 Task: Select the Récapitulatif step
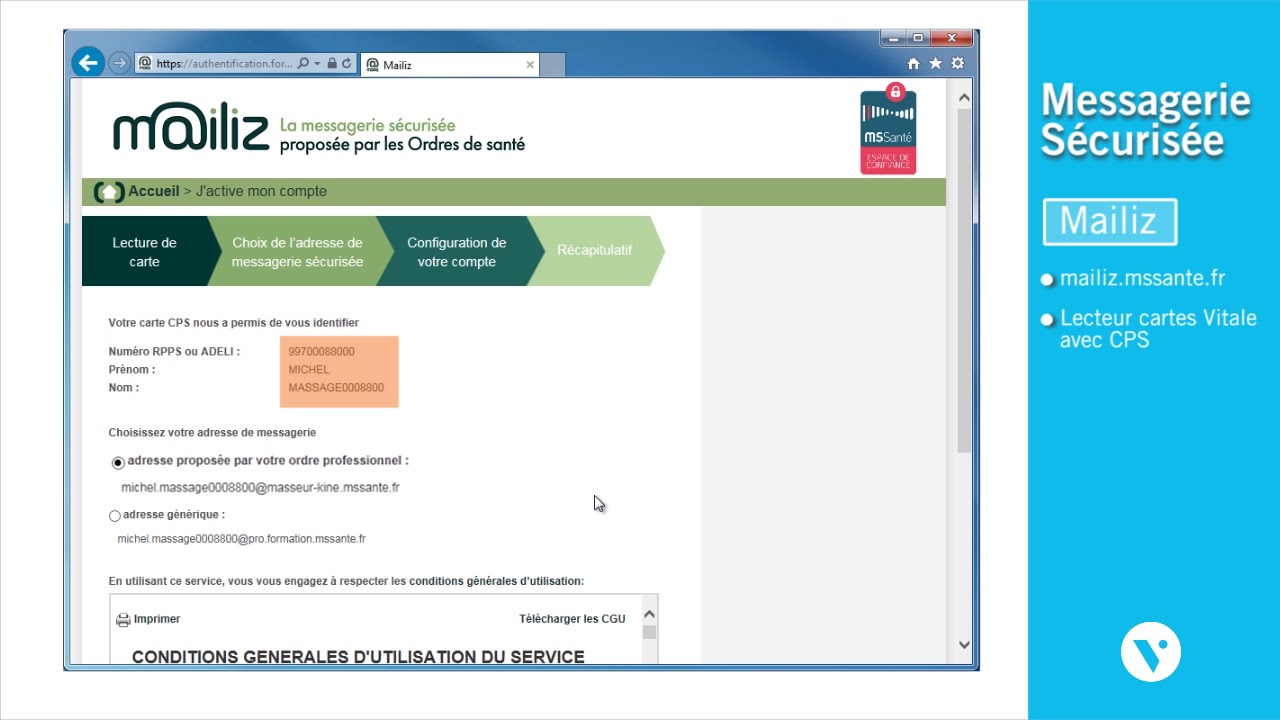coord(595,251)
